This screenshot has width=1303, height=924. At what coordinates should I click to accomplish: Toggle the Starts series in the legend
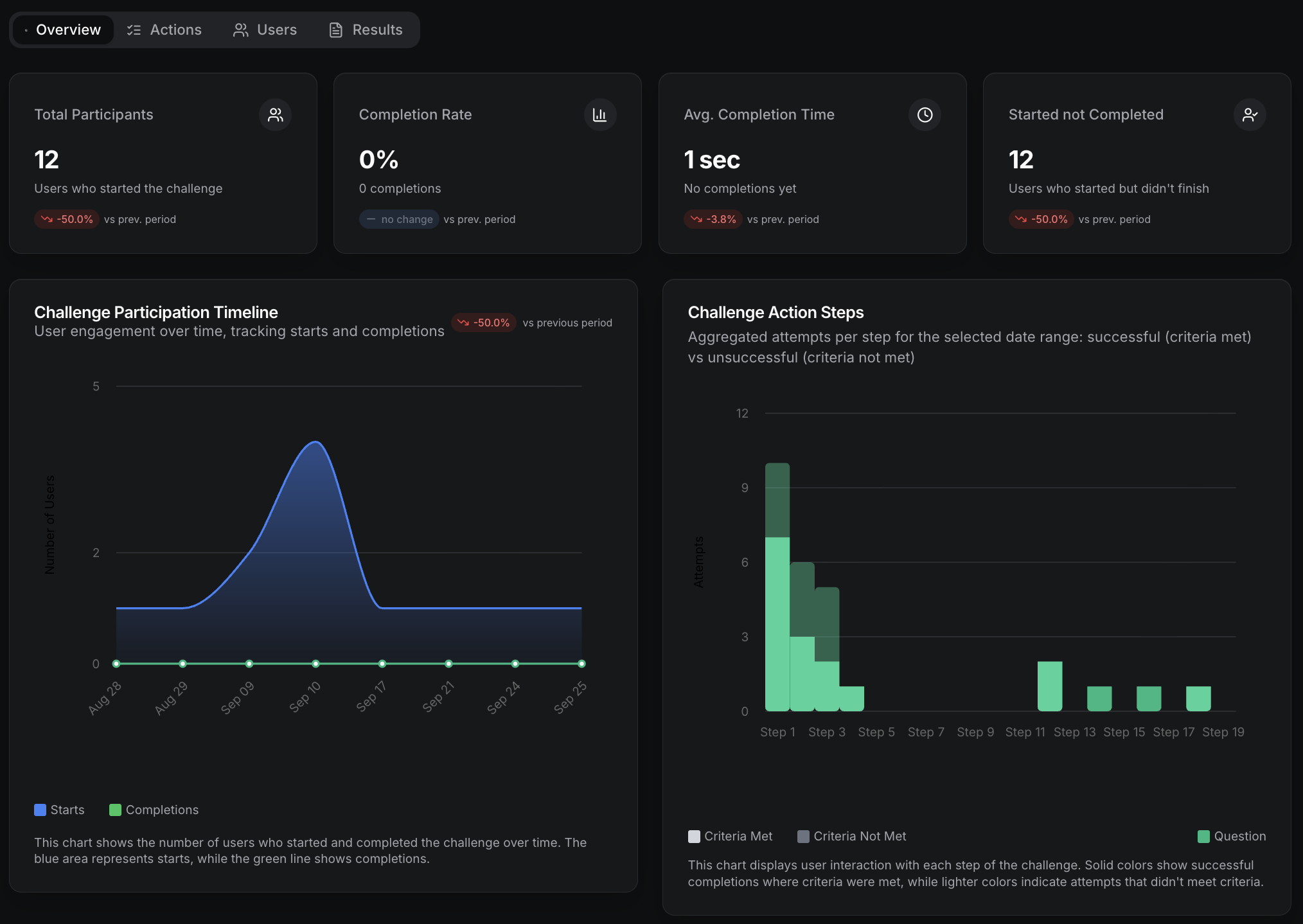(x=59, y=810)
